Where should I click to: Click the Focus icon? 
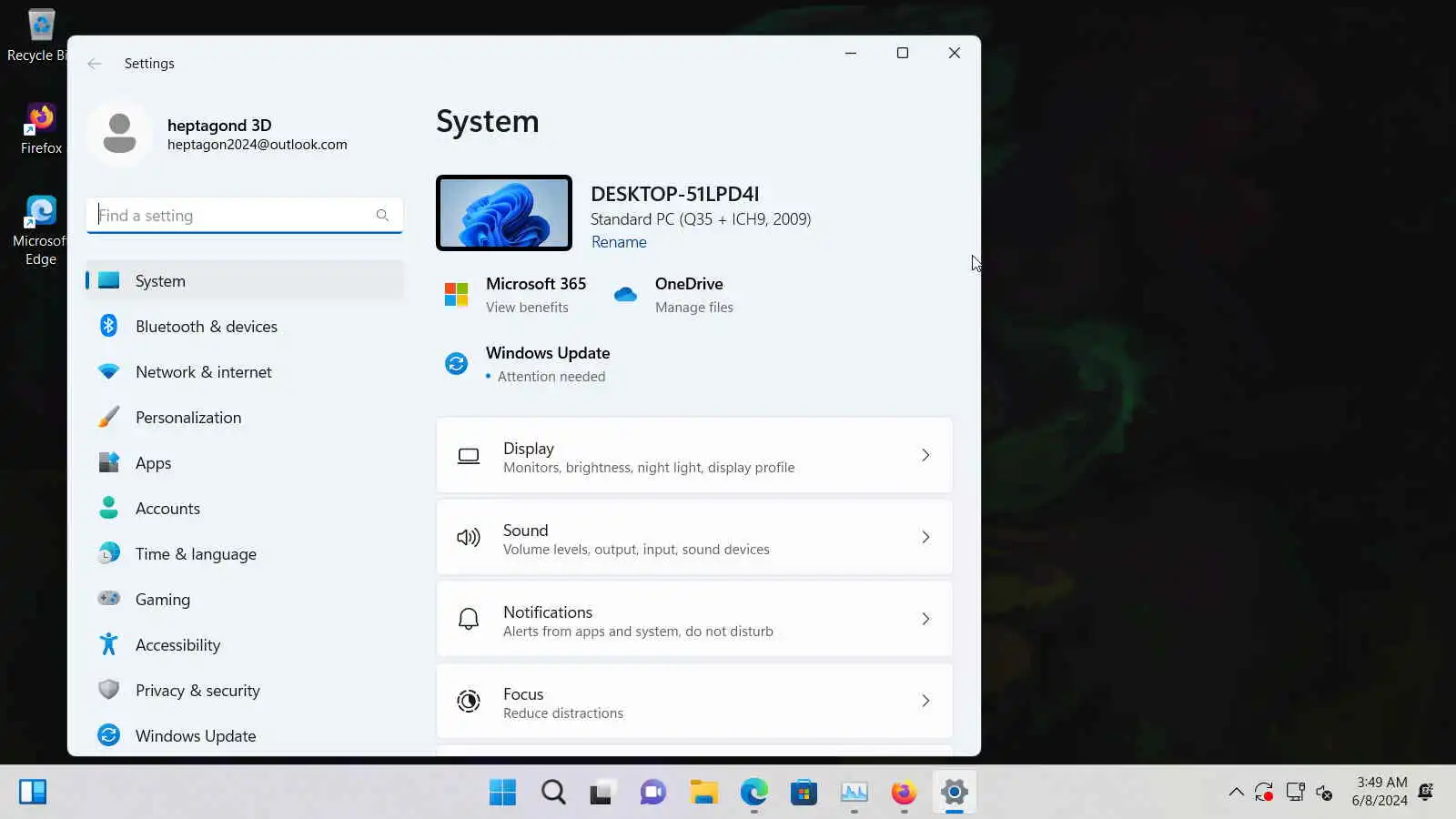[469, 701]
